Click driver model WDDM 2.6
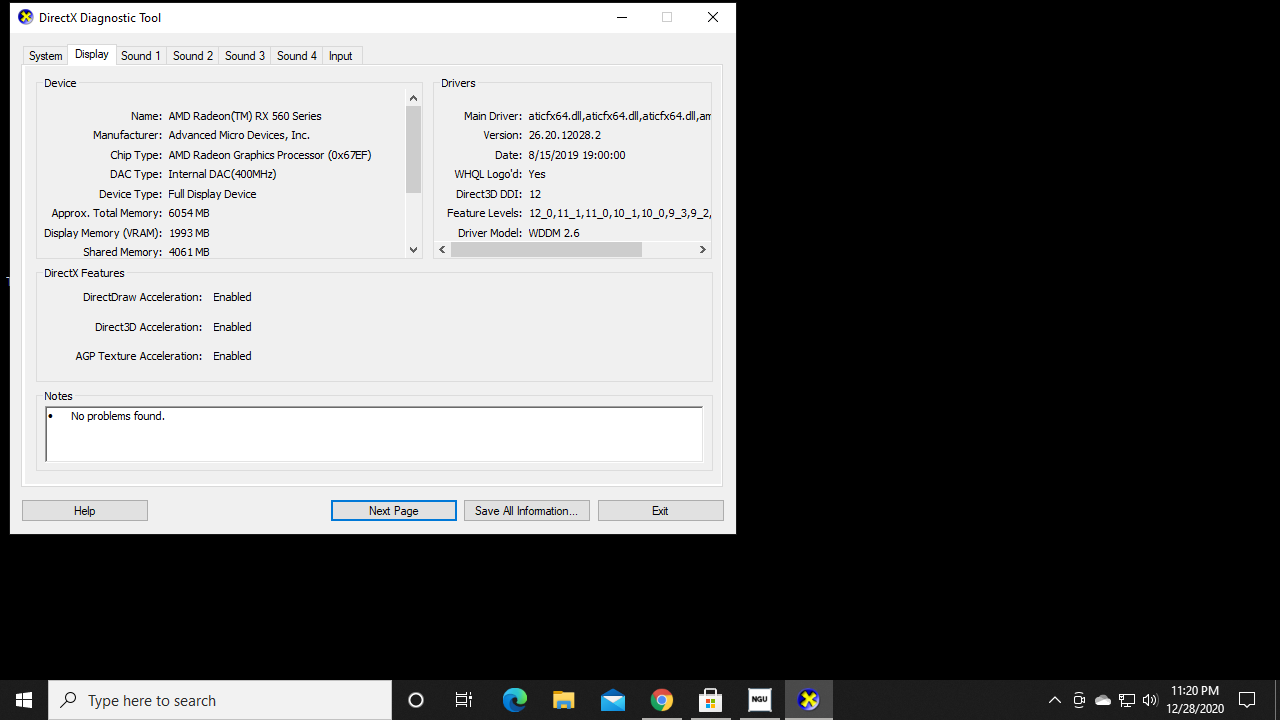 pyautogui.click(x=554, y=233)
